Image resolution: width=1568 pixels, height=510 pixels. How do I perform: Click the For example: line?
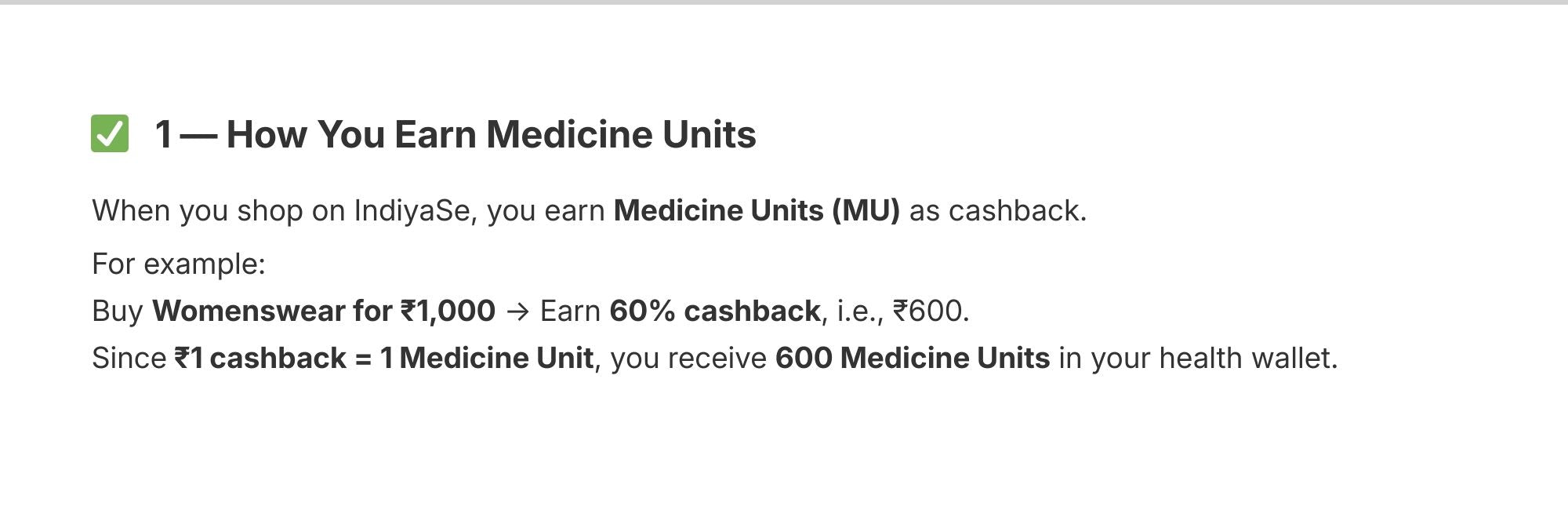click(x=179, y=264)
